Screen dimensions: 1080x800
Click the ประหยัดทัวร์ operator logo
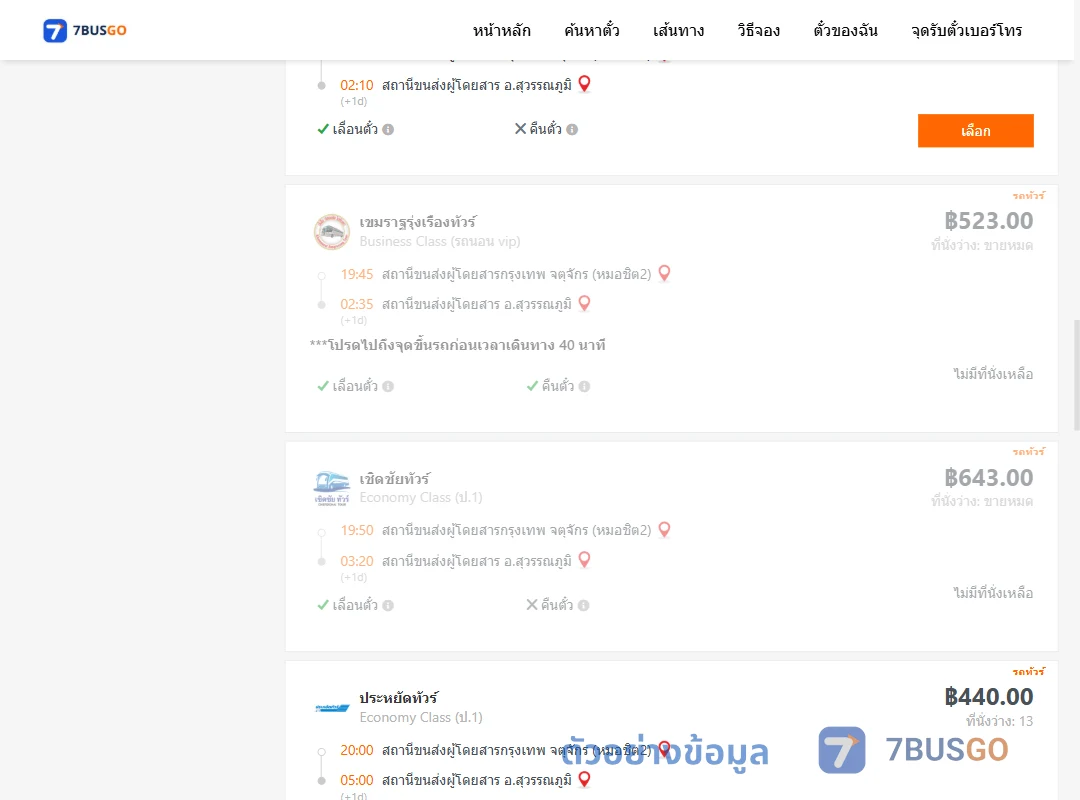click(x=332, y=708)
